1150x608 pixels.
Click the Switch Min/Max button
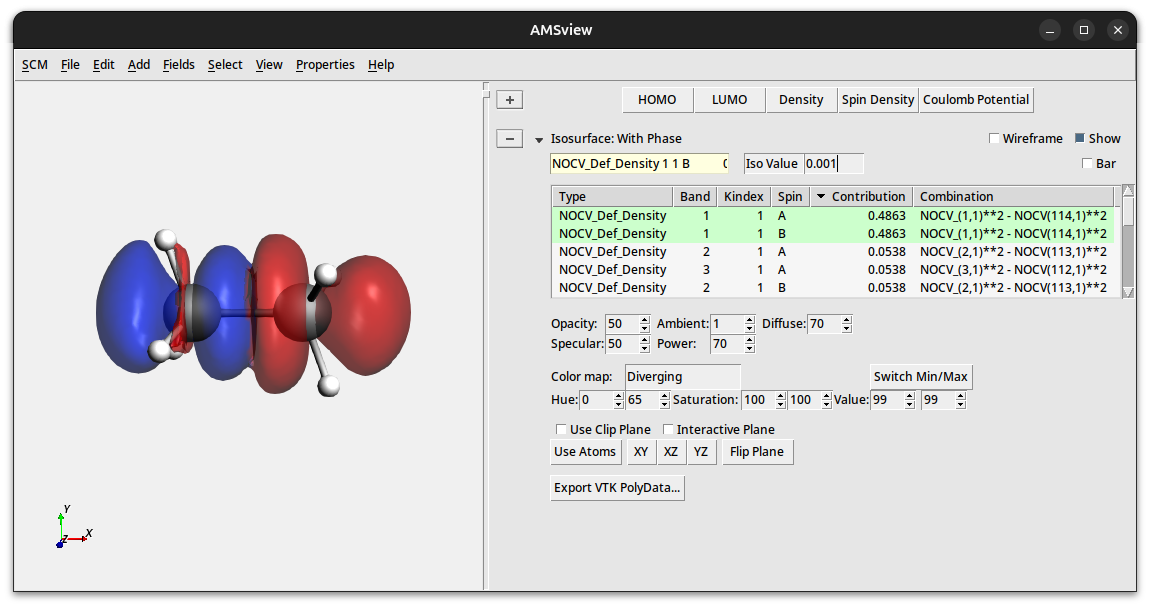pos(920,377)
